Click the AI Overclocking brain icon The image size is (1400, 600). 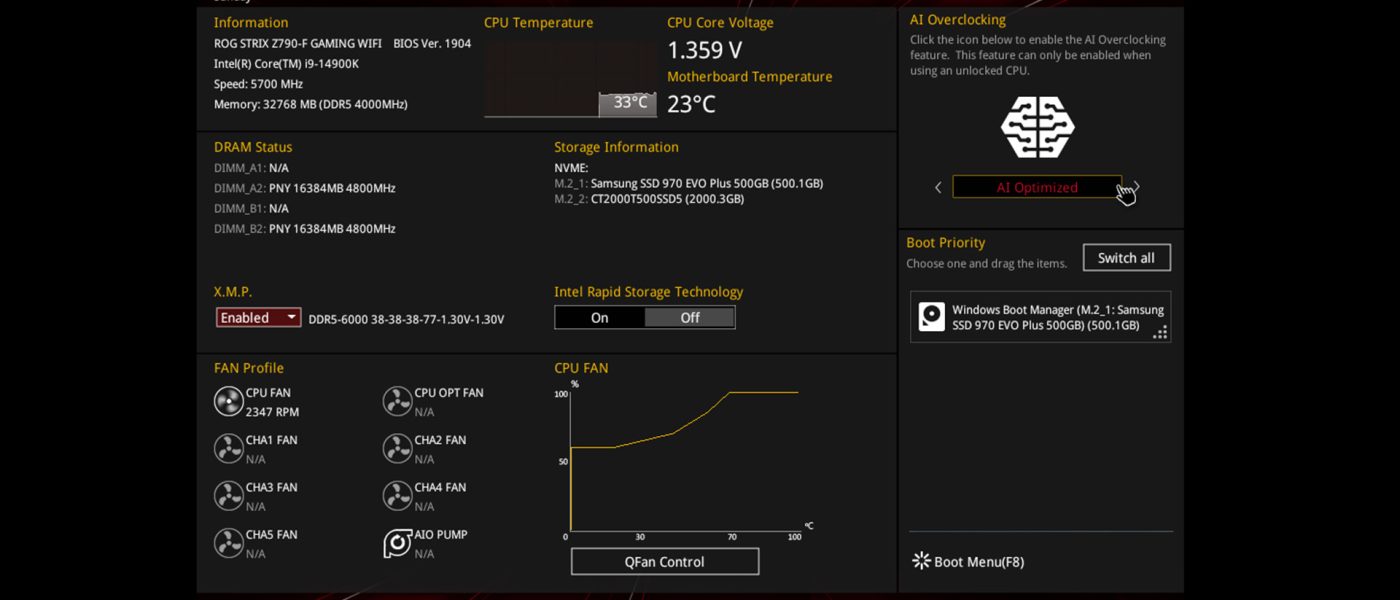click(1038, 127)
